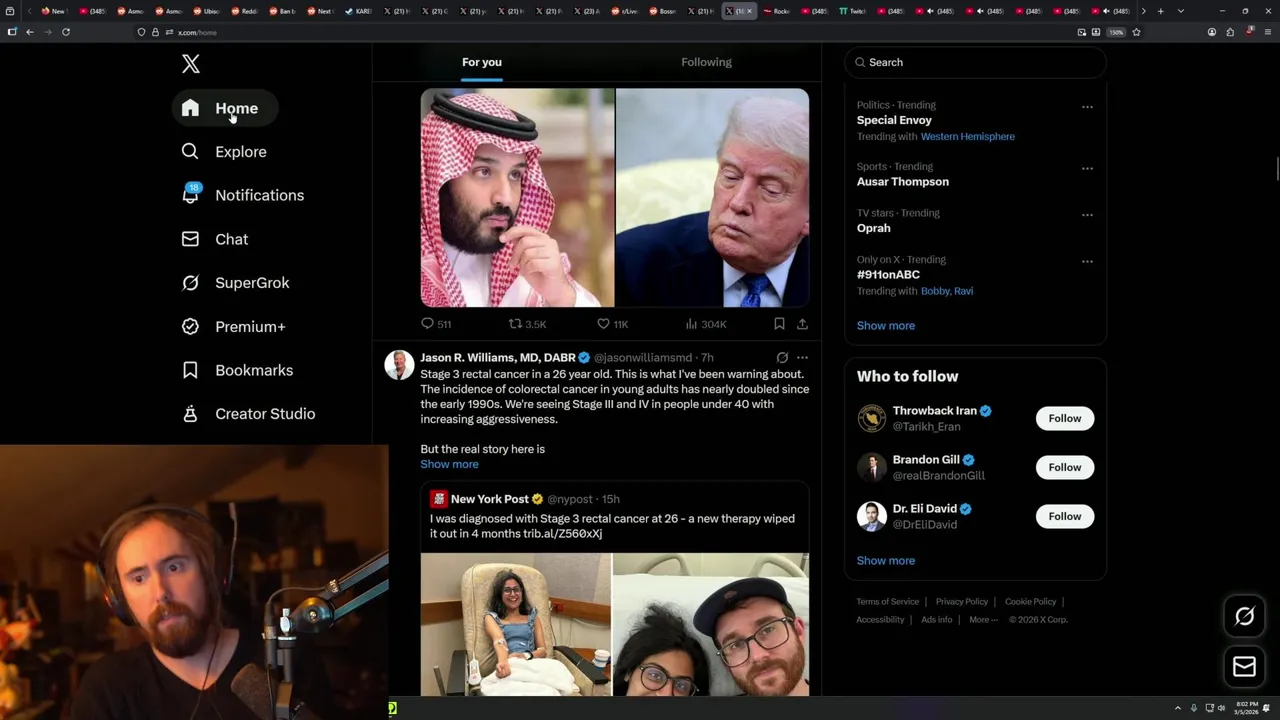Click the Bobby trending link
Image resolution: width=1280 pixels, height=720 pixels.
point(934,291)
